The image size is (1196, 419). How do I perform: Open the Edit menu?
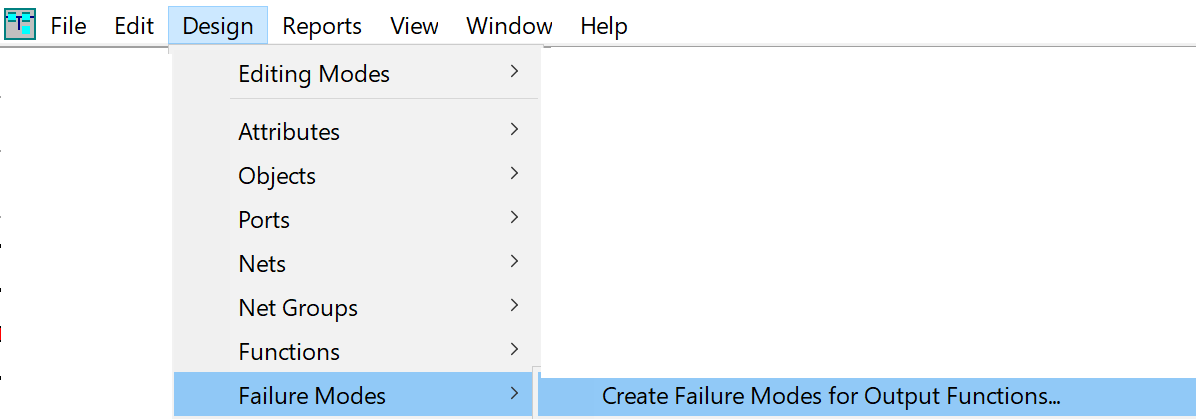point(134,26)
